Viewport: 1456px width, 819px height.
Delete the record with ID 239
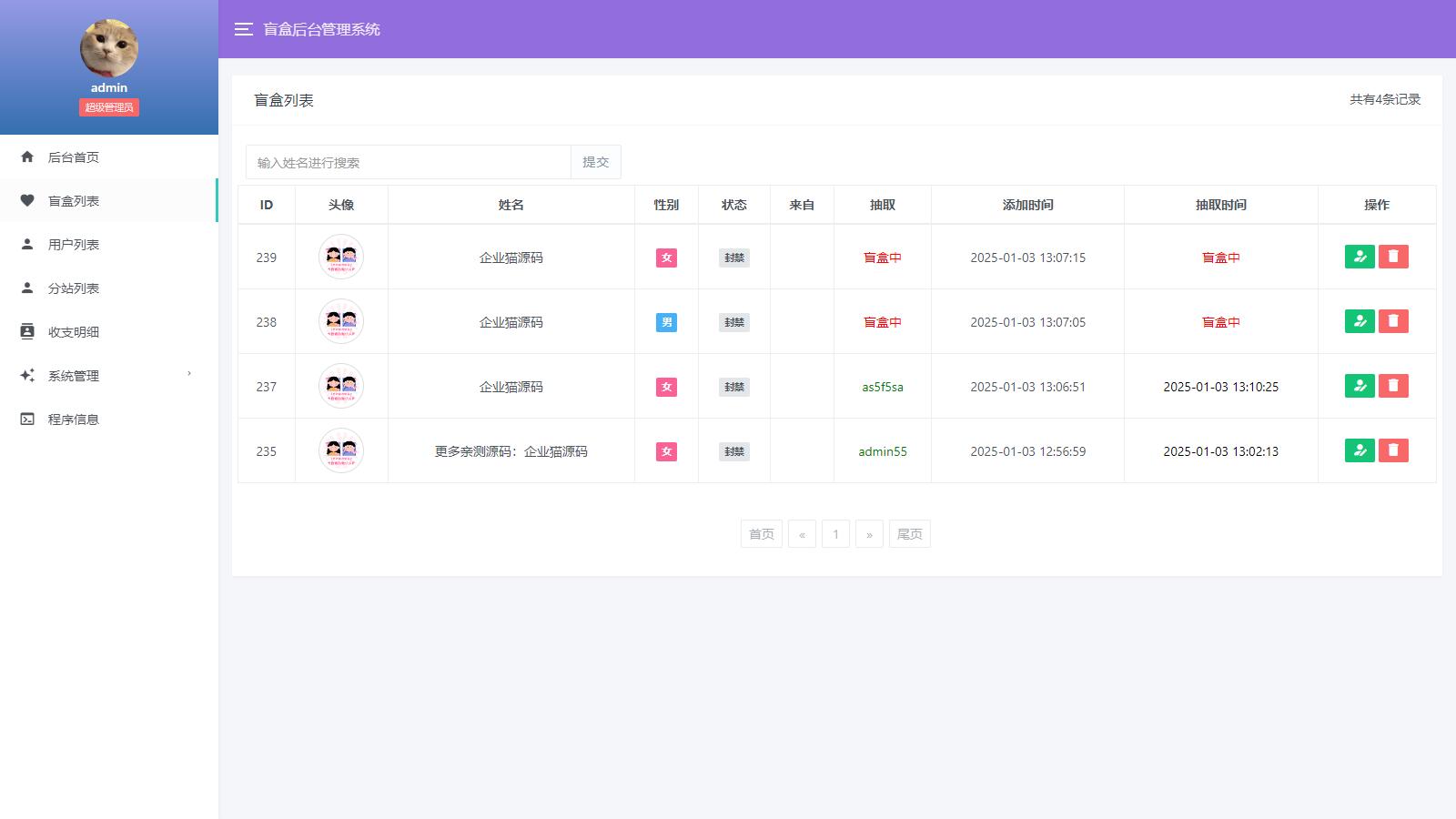tap(1393, 257)
